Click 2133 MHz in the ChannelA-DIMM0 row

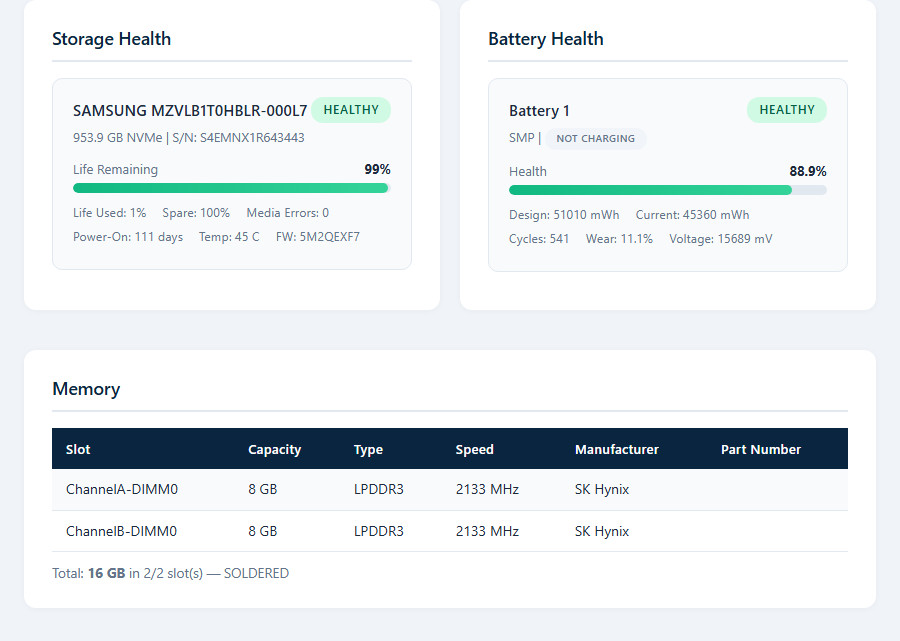[x=487, y=490]
